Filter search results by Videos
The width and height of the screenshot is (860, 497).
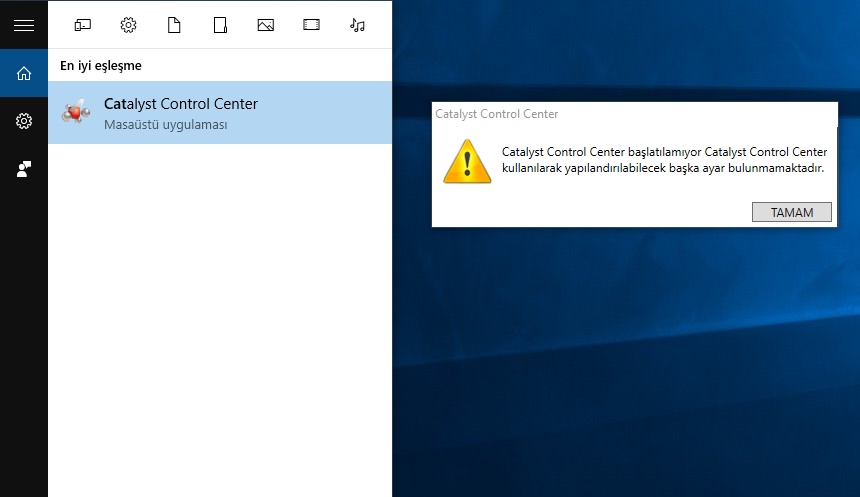click(x=312, y=25)
